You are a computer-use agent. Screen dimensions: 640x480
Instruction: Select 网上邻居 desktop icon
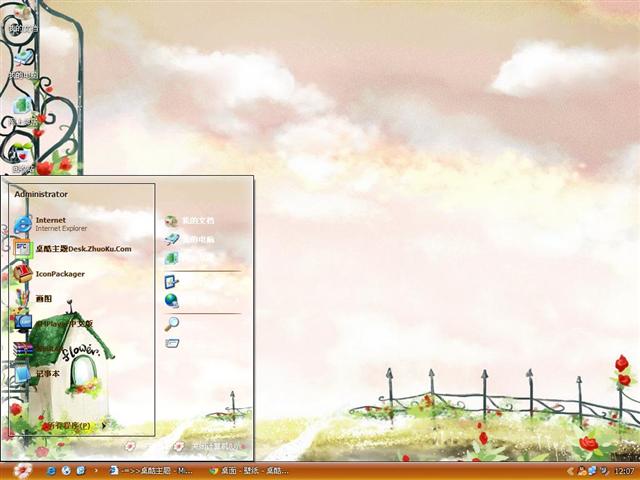[x=23, y=112]
